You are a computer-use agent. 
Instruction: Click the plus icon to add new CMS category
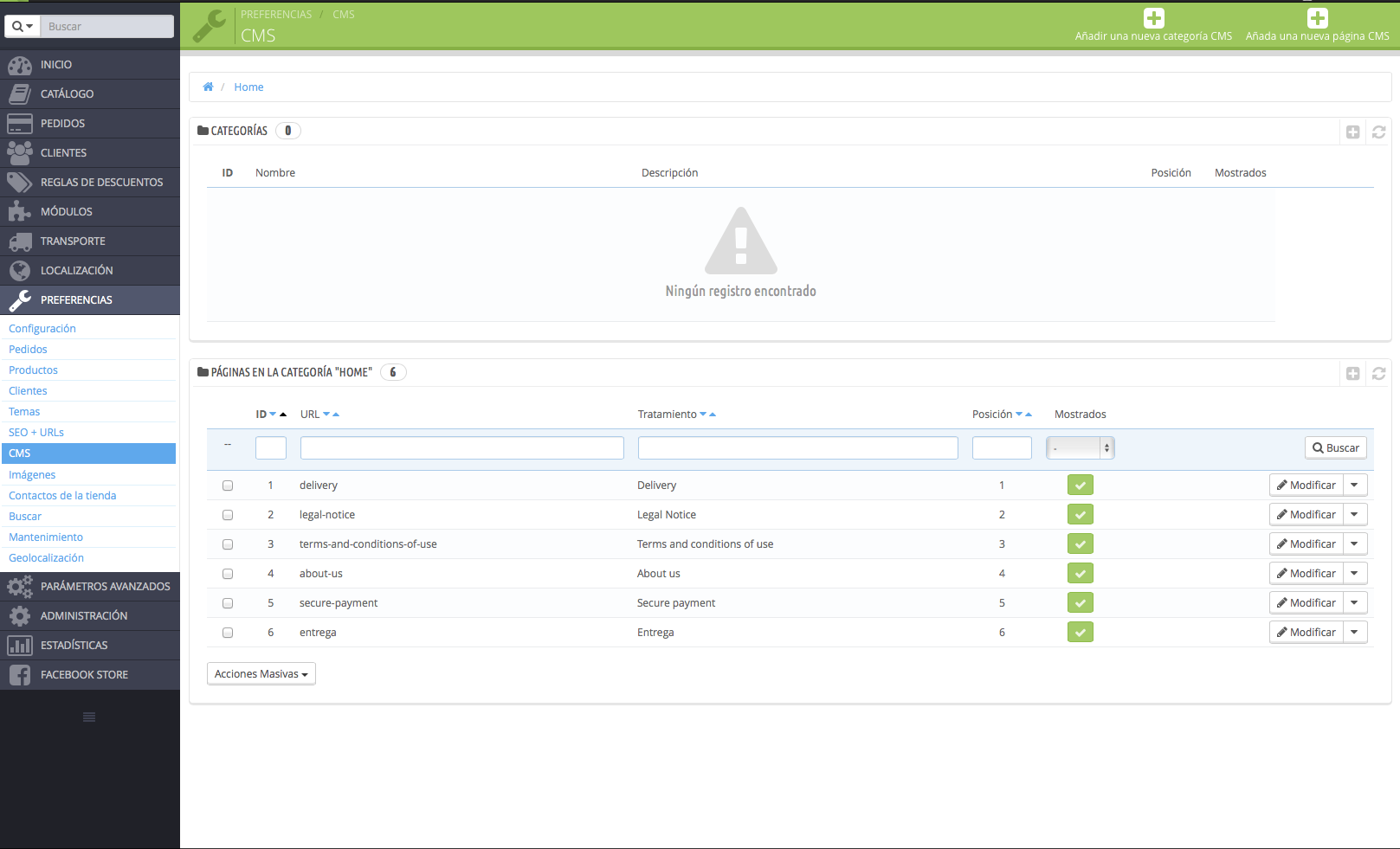pos(1153,18)
